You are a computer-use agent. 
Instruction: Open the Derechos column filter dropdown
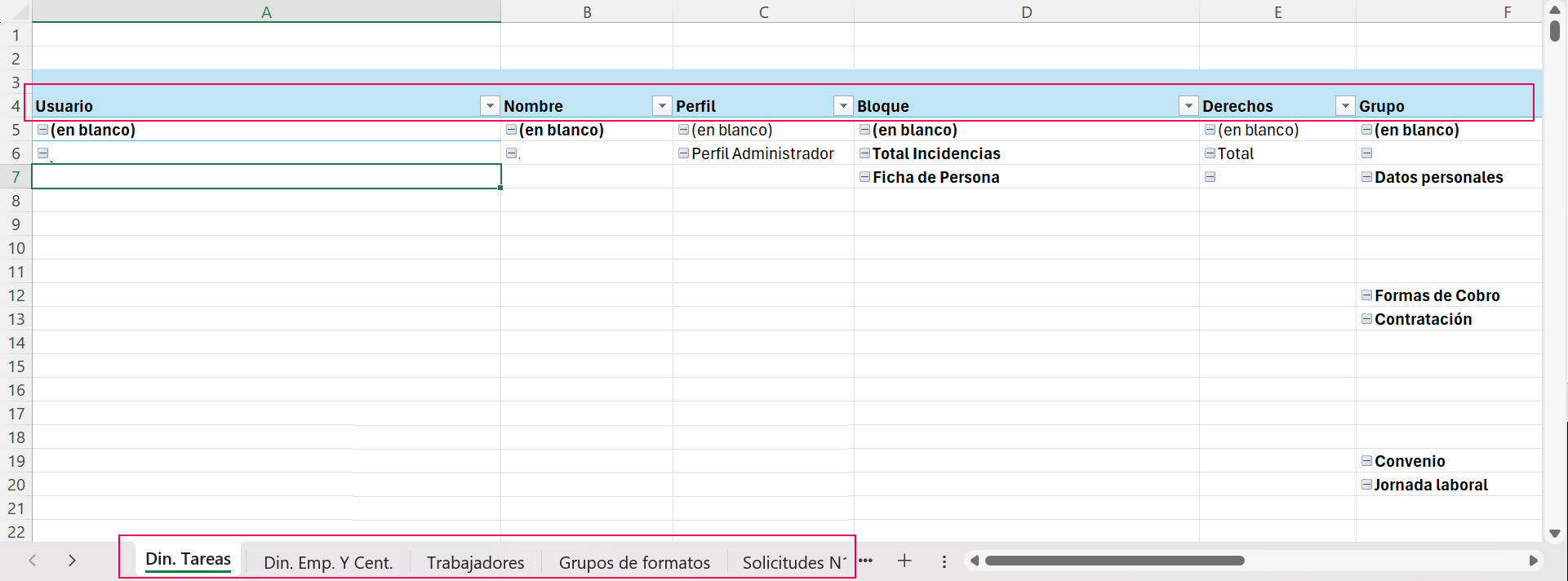pyautogui.click(x=1345, y=106)
